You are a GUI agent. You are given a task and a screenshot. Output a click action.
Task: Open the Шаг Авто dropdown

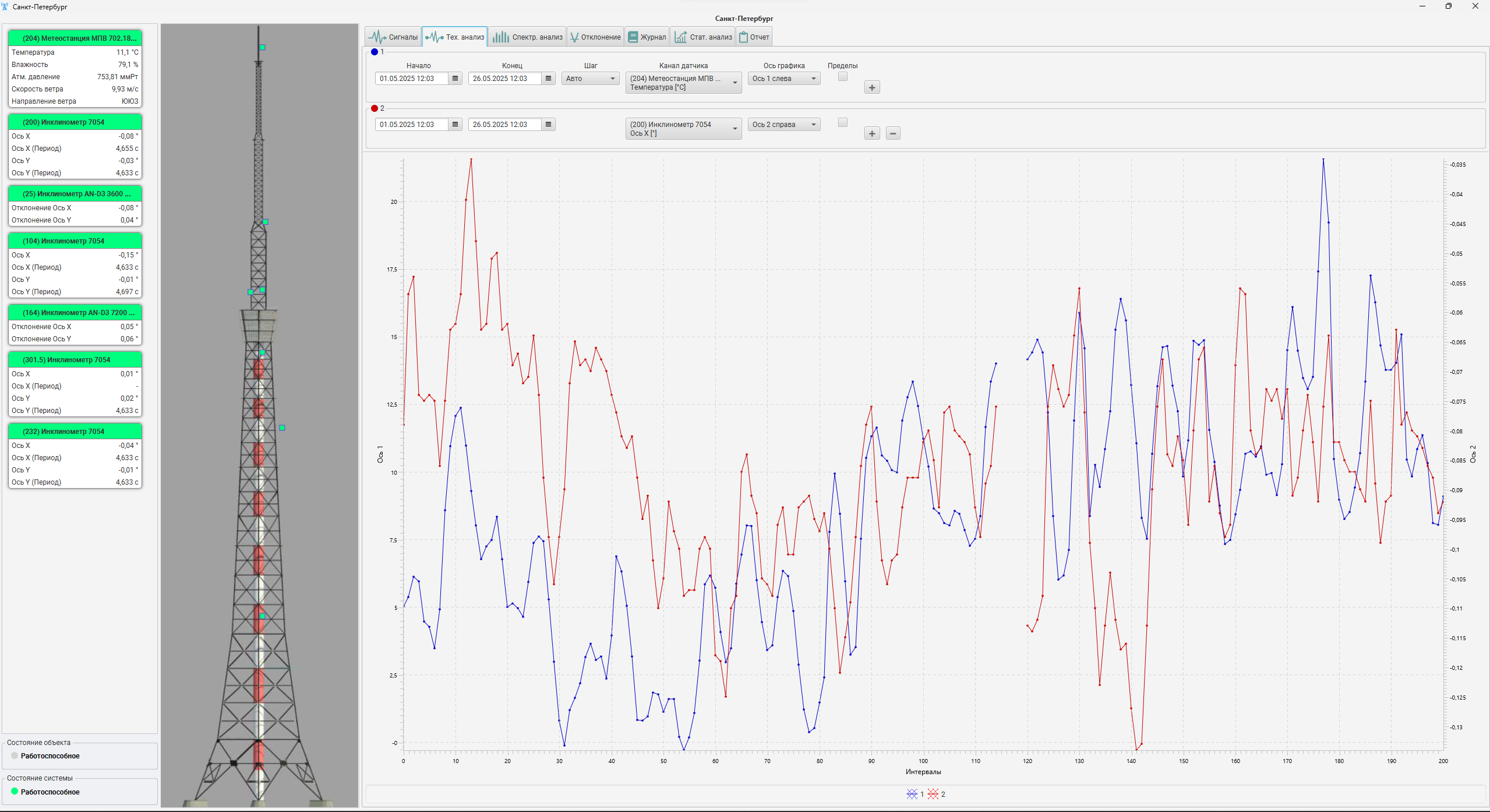pyautogui.click(x=590, y=79)
